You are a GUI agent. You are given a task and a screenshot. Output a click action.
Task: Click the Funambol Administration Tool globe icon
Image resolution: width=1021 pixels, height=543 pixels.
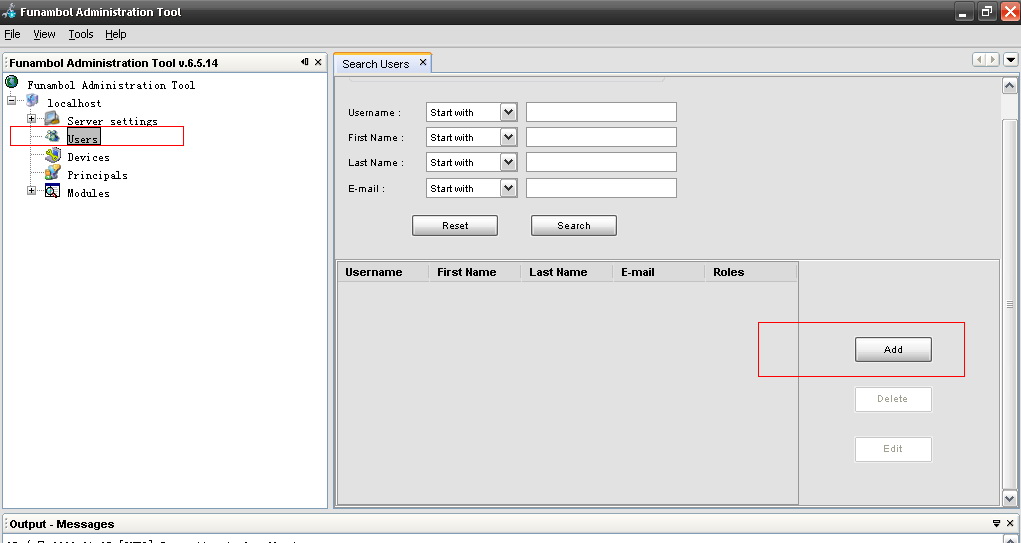click(x=12, y=82)
